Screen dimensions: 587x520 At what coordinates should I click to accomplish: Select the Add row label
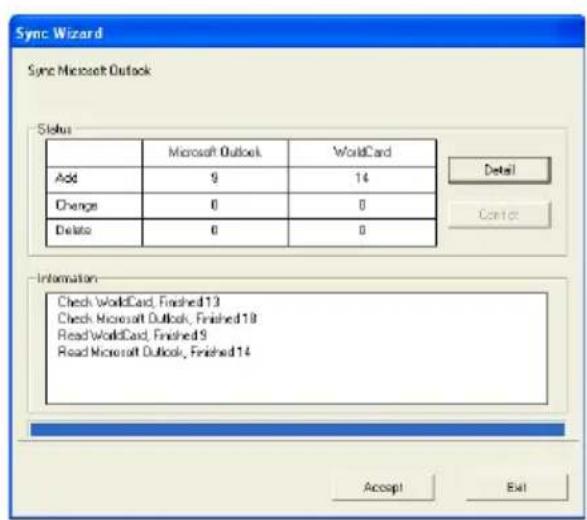[x=66, y=178]
